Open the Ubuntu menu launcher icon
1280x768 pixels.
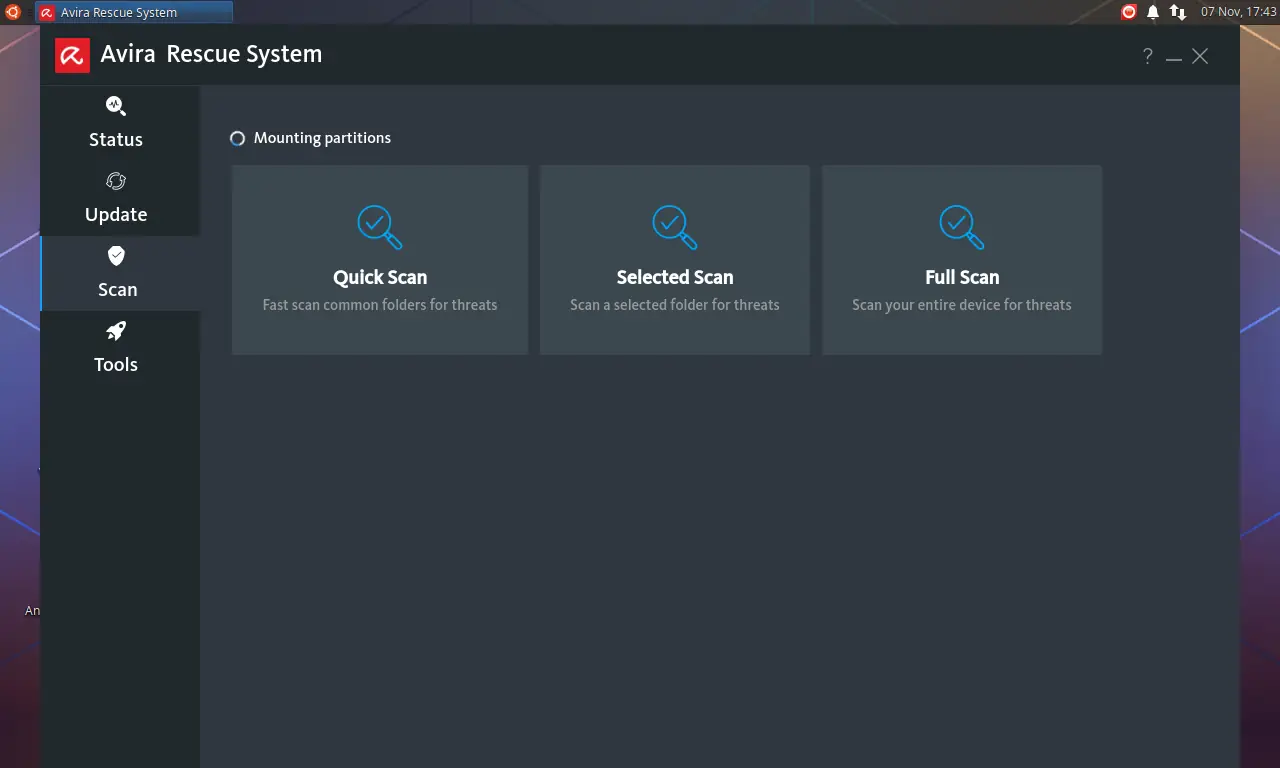(12, 12)
